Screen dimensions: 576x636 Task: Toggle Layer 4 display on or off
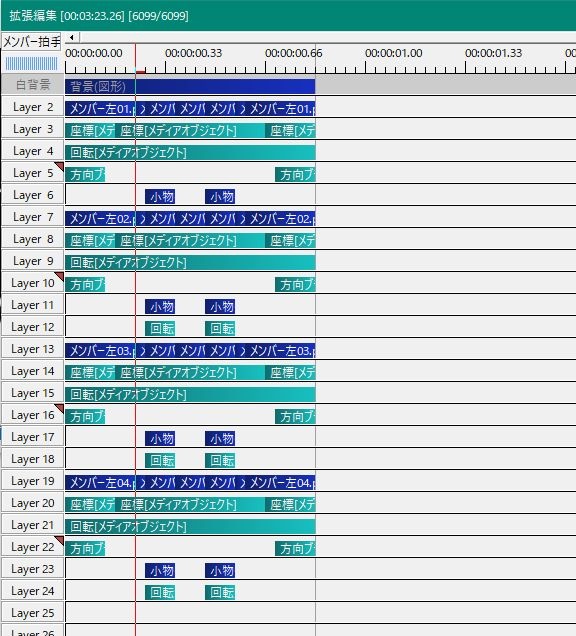click(32, 151)
